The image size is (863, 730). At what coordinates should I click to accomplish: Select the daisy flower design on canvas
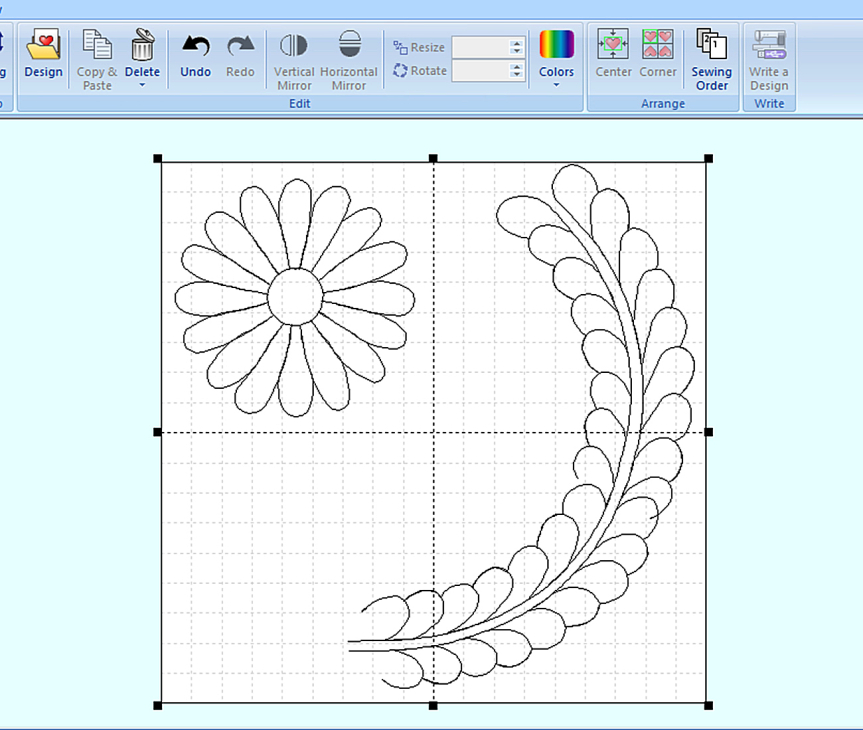295,296
